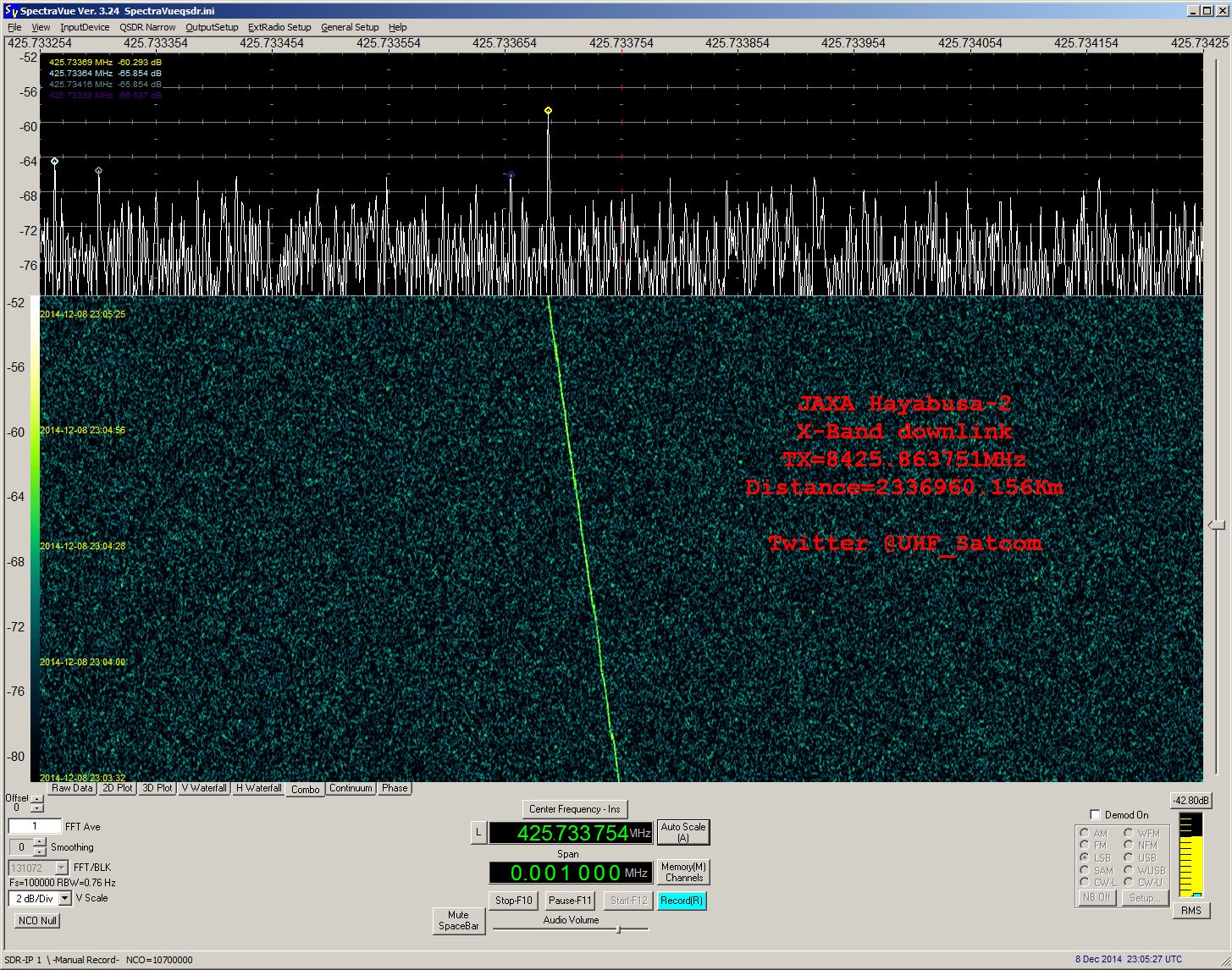The image size is (1232, 970).
Task: Click the signal level meter bar
Action: pyautogui.click(x=1191, y=855)
